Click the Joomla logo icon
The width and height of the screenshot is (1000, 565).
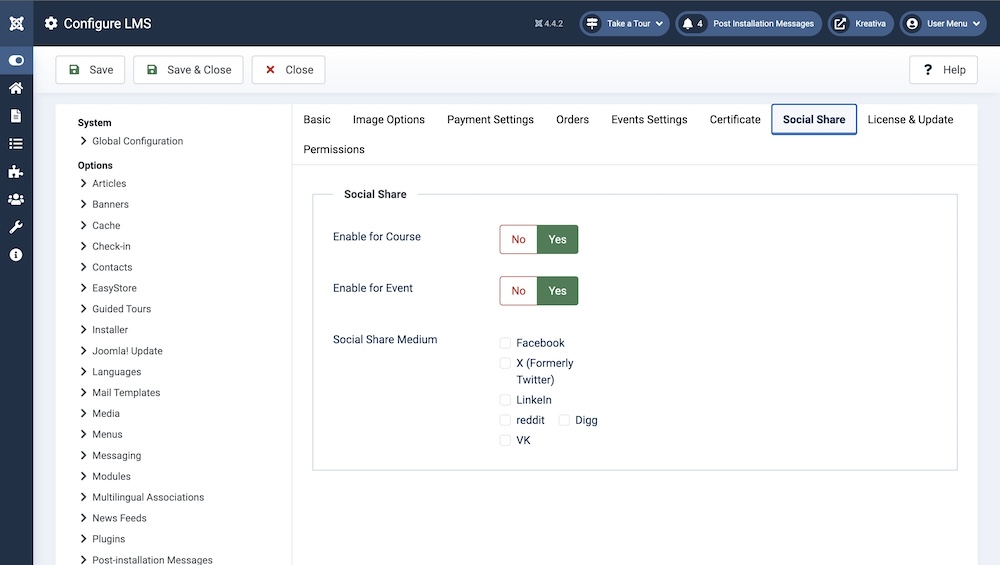point(16,23)
